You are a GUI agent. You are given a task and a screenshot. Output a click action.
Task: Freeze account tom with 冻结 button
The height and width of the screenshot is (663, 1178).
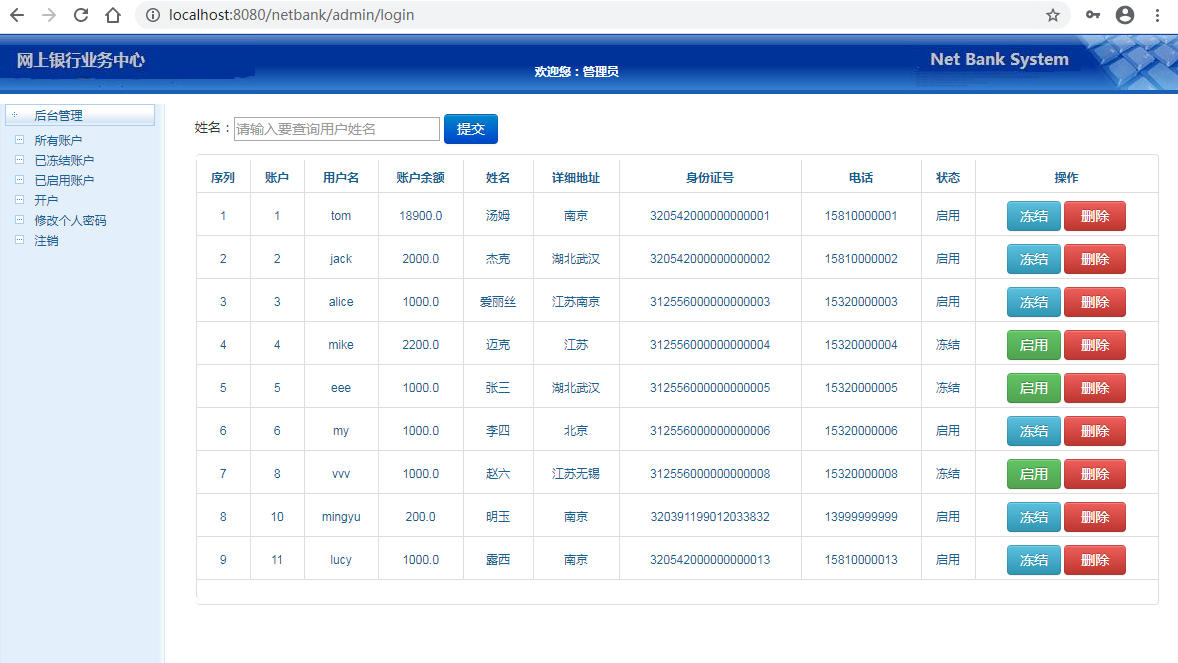(x=1033, y=215)
